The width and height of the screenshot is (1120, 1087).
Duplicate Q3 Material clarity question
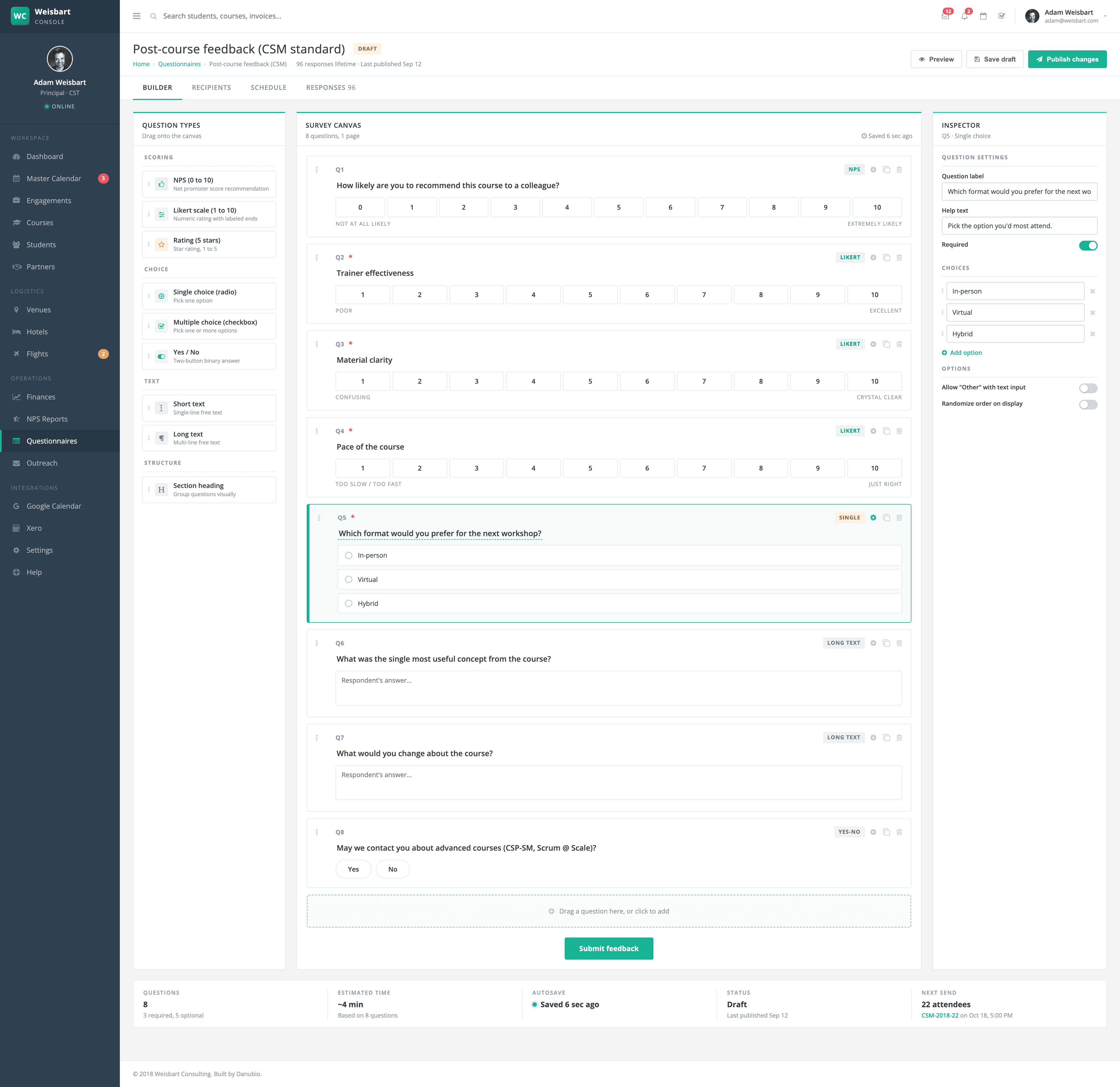886,344
